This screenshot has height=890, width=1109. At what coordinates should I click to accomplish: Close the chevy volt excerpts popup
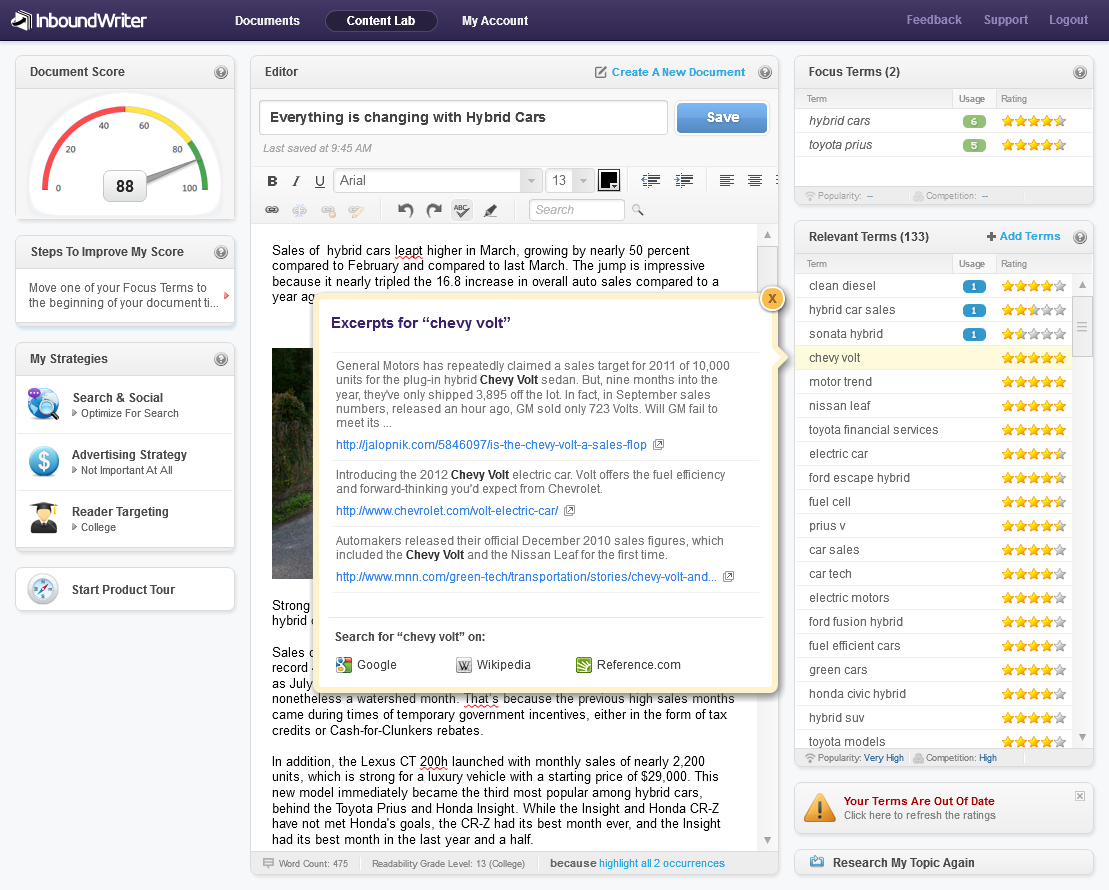tap(772, 299)
